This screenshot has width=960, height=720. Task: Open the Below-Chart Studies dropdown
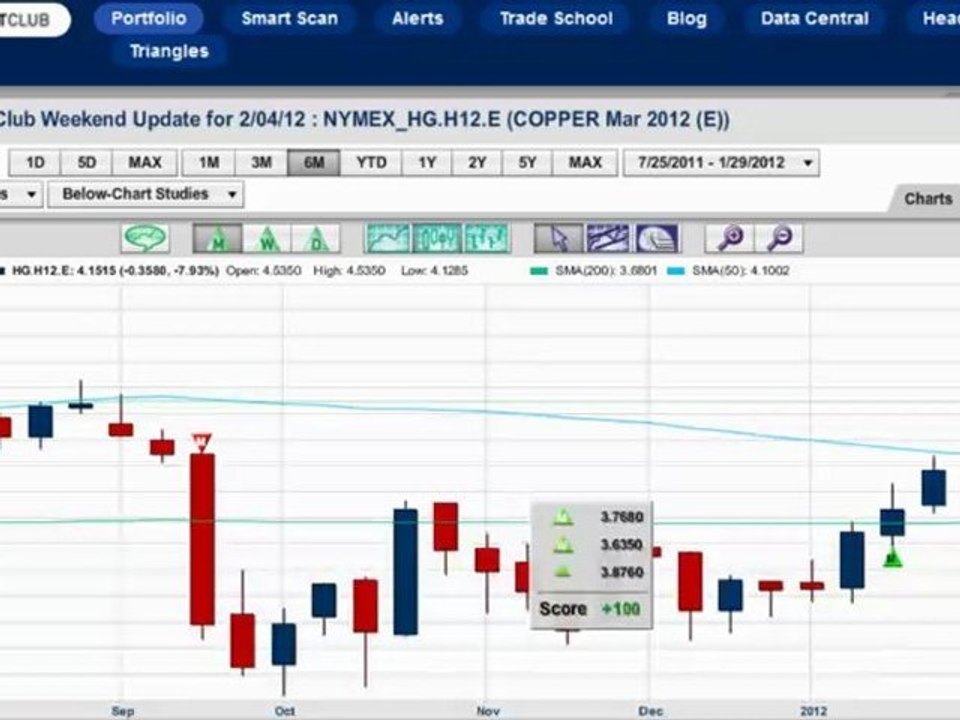click(146, 195)
